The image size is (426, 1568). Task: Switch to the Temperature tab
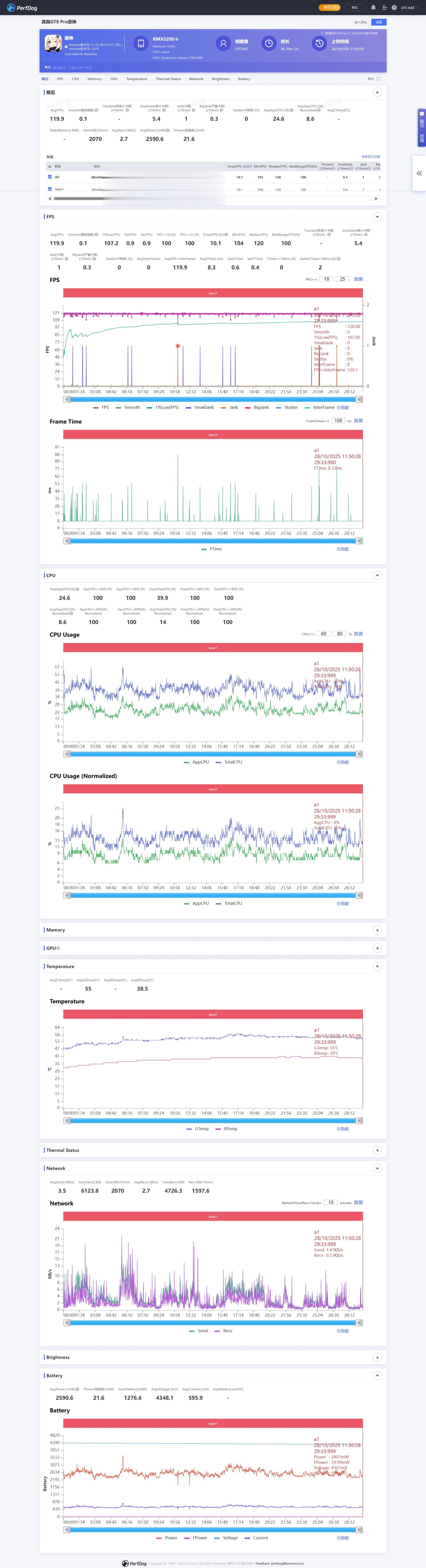coord(137,79)
